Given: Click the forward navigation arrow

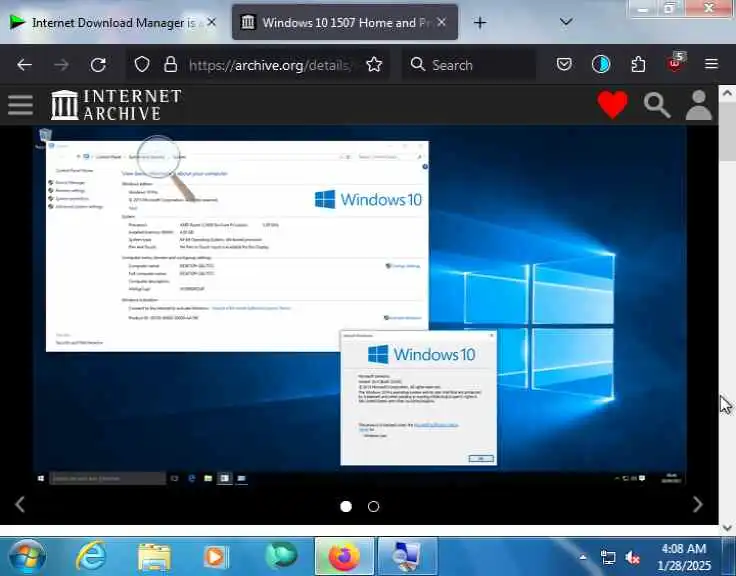Looking at the screenshot, I should click(61, 65).
